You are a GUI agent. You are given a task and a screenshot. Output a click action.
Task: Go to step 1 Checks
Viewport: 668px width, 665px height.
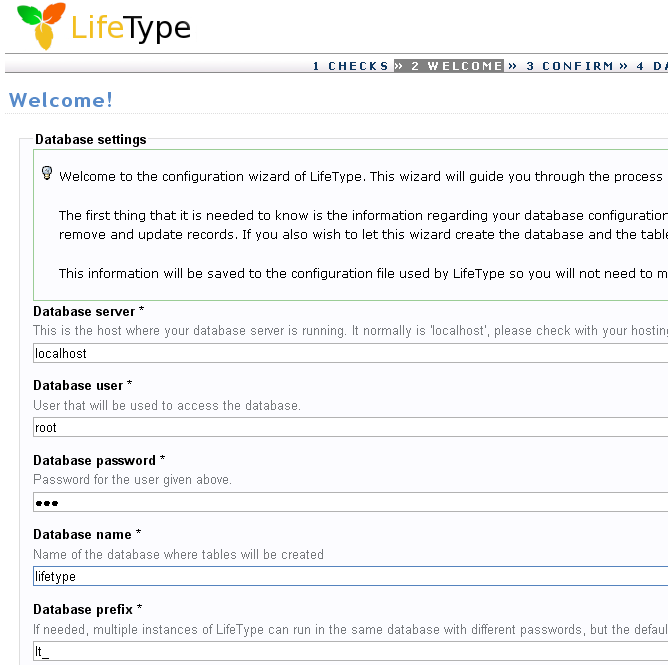click(x=350, y=66)
